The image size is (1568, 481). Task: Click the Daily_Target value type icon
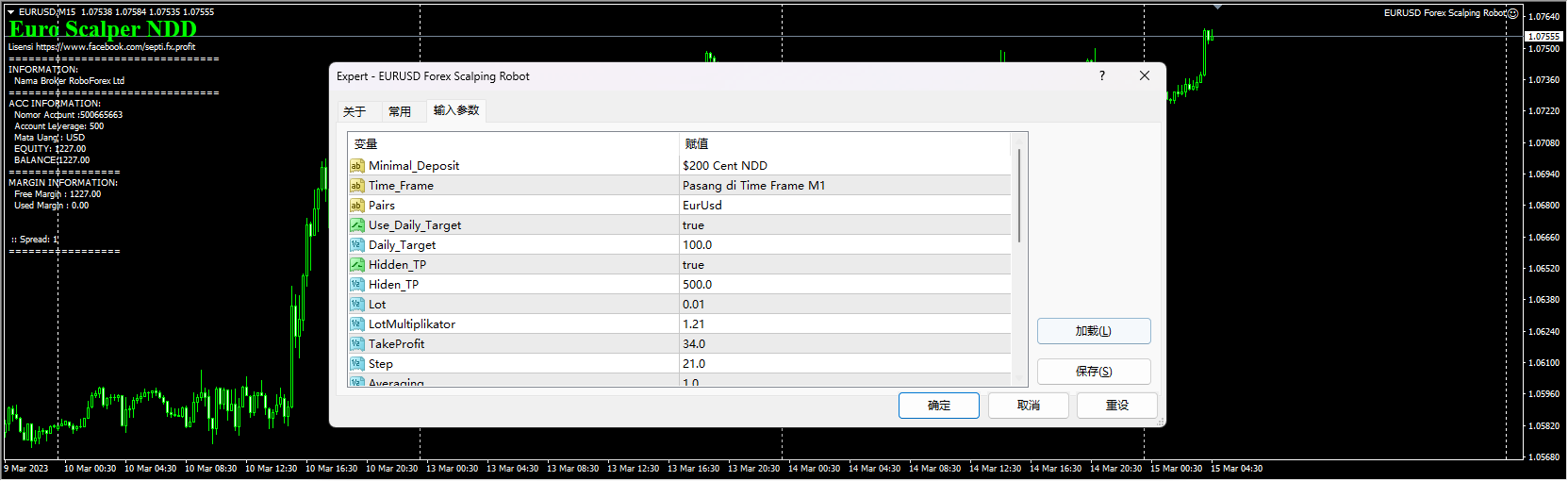tap(357, 245)
